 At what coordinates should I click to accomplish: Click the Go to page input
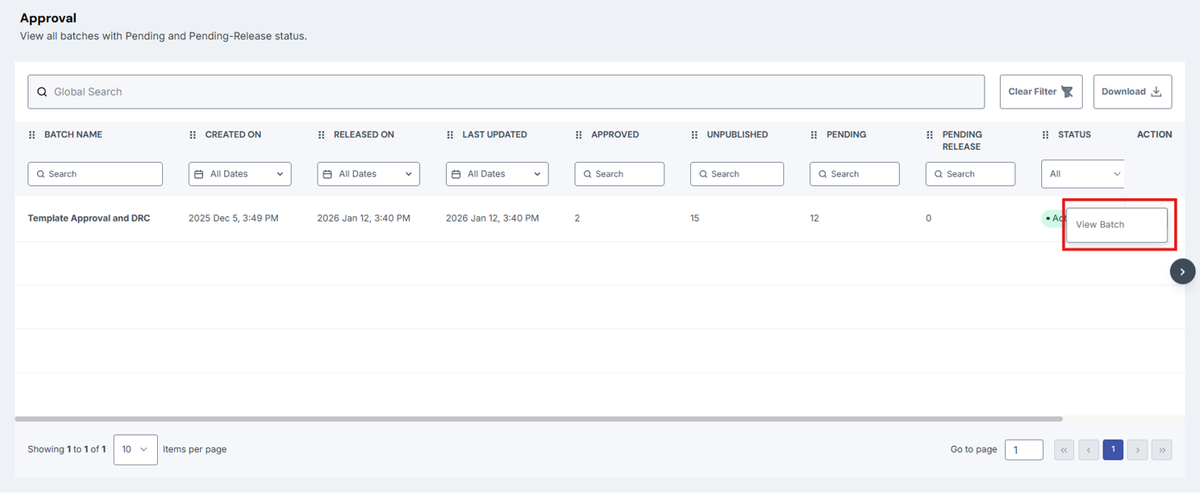[1024, 450]
